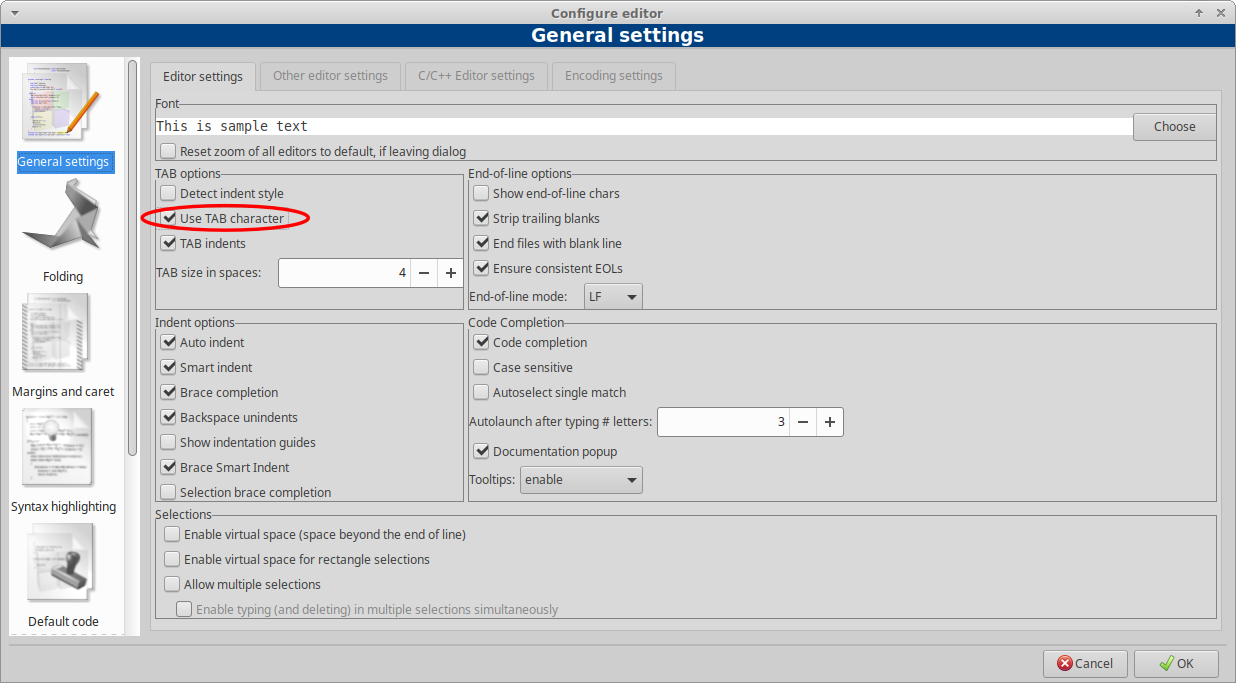Screen dimensions: 1236x683
Task: Open Default code settings icon
Action: 62,565
